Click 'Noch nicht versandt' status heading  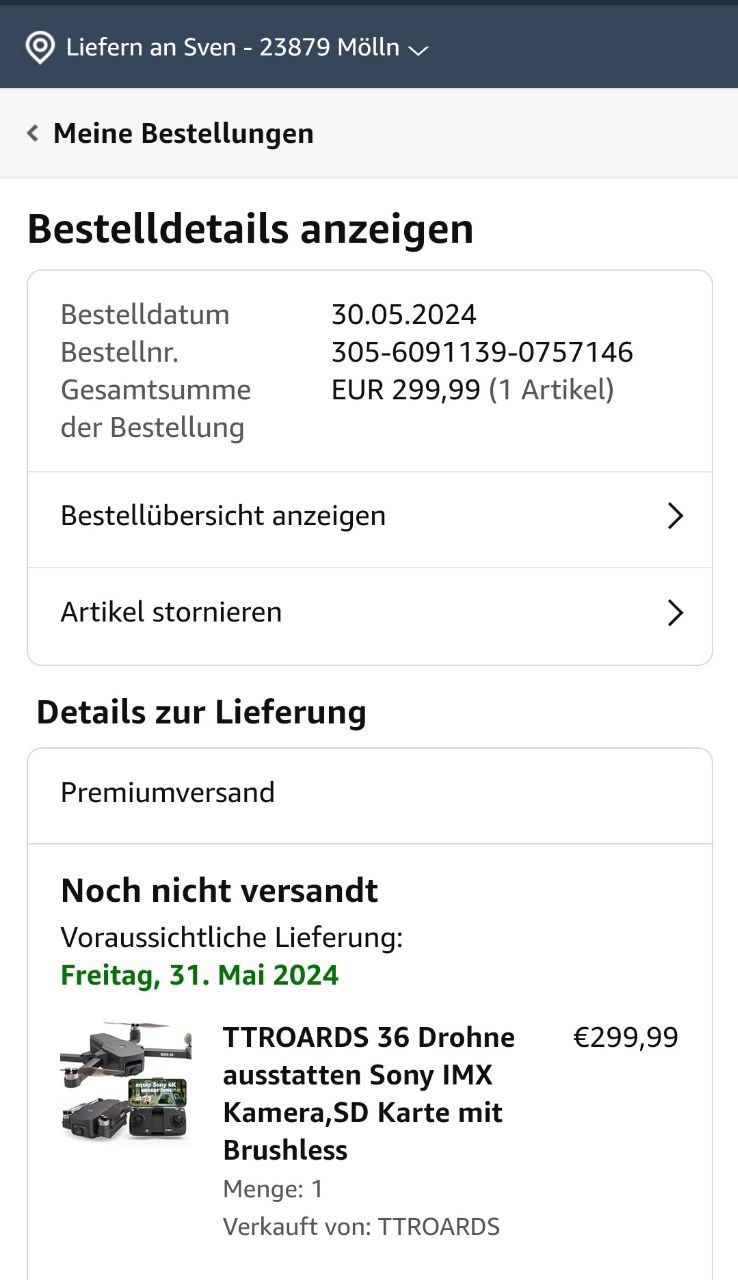pos(219,890)
